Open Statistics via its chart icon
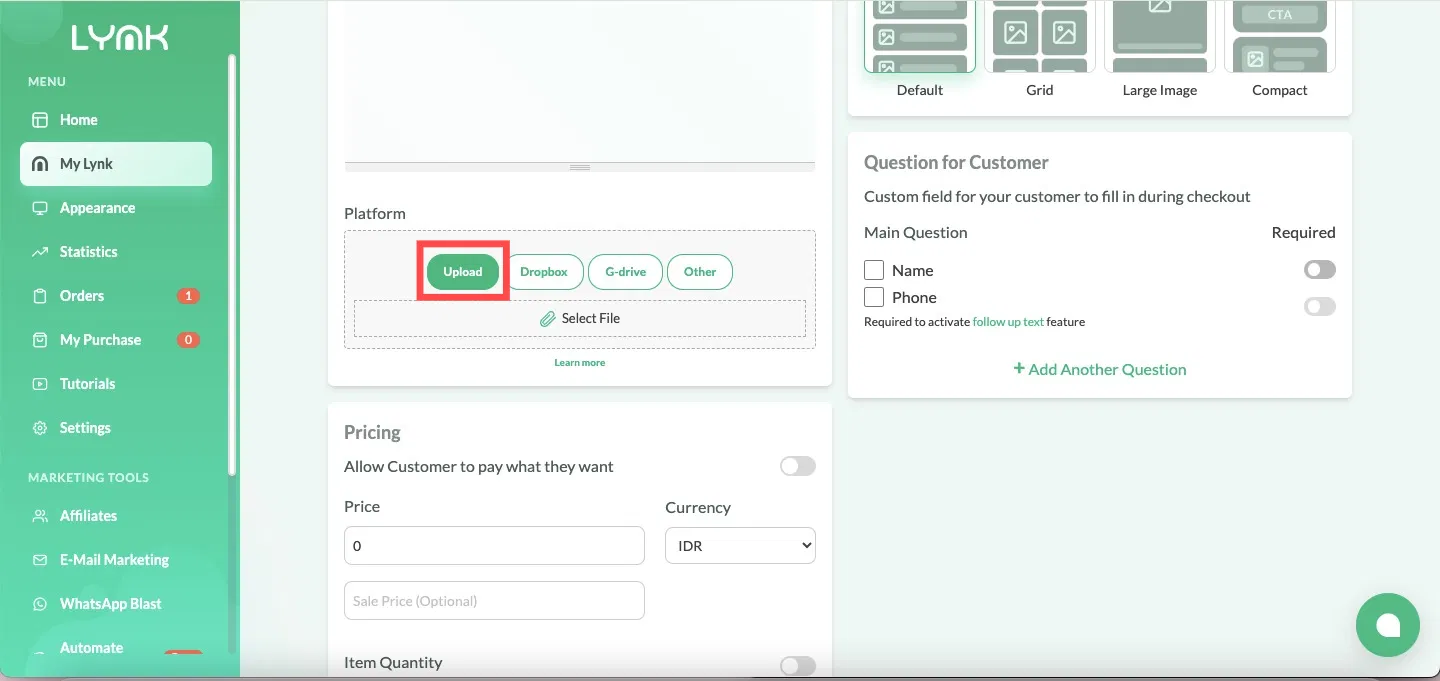This screenshot has height=681, width=1440. pyautogui.click(x=40, y=252)
